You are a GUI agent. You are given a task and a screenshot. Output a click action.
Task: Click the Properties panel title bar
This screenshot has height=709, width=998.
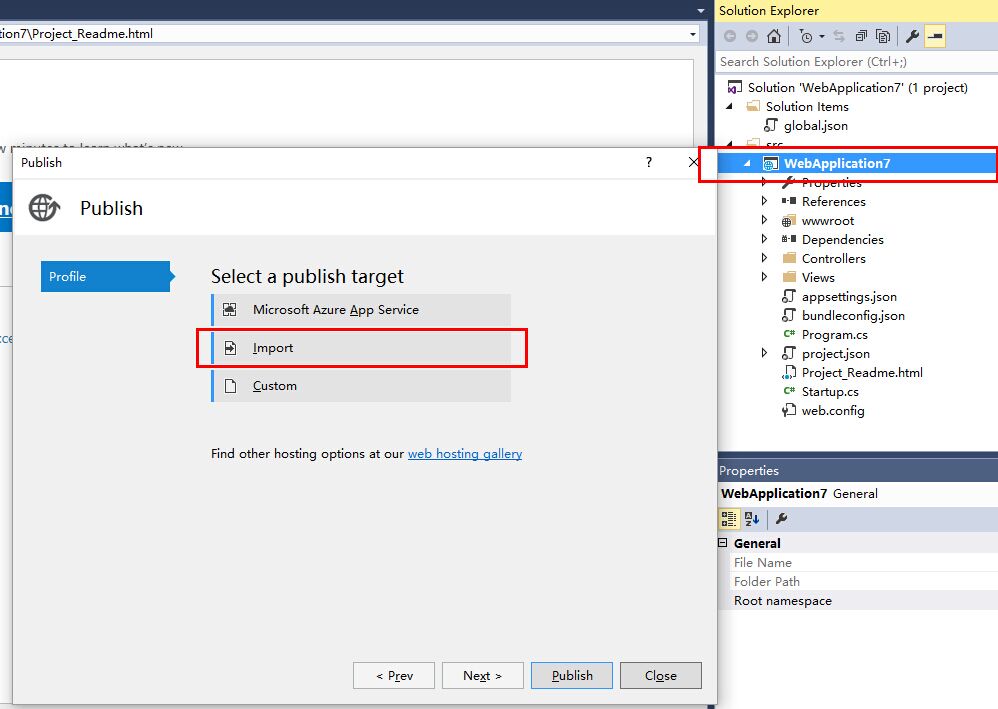857,470
